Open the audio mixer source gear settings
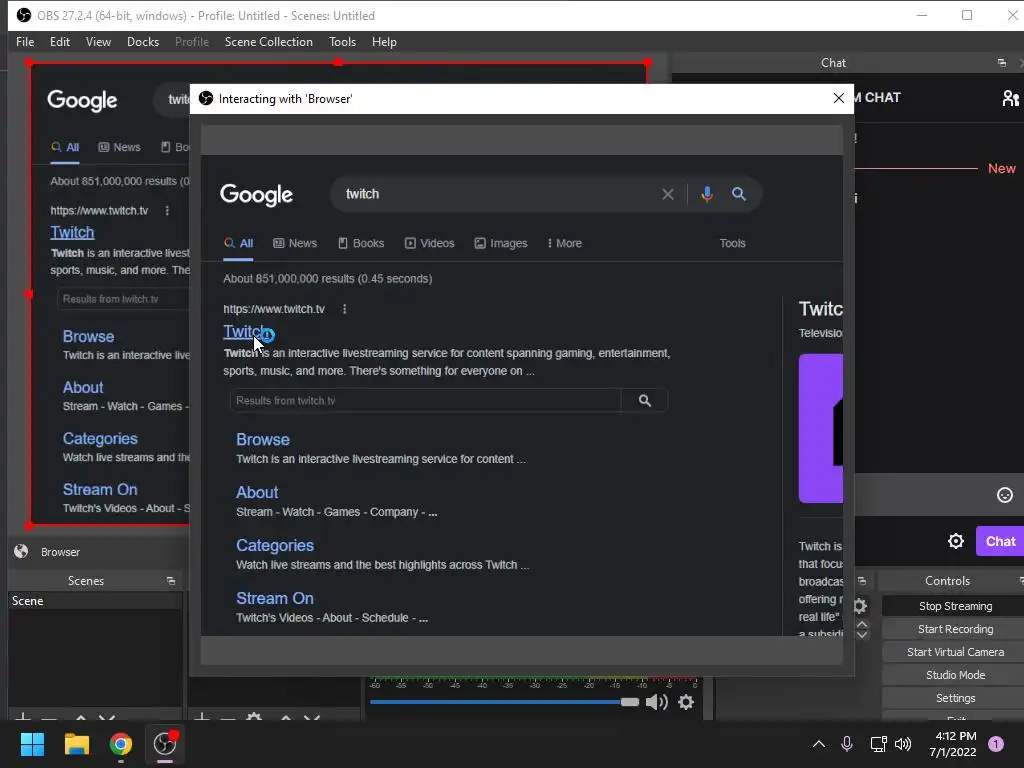Viewport: 1024px width, 768px height. [686, 702]
